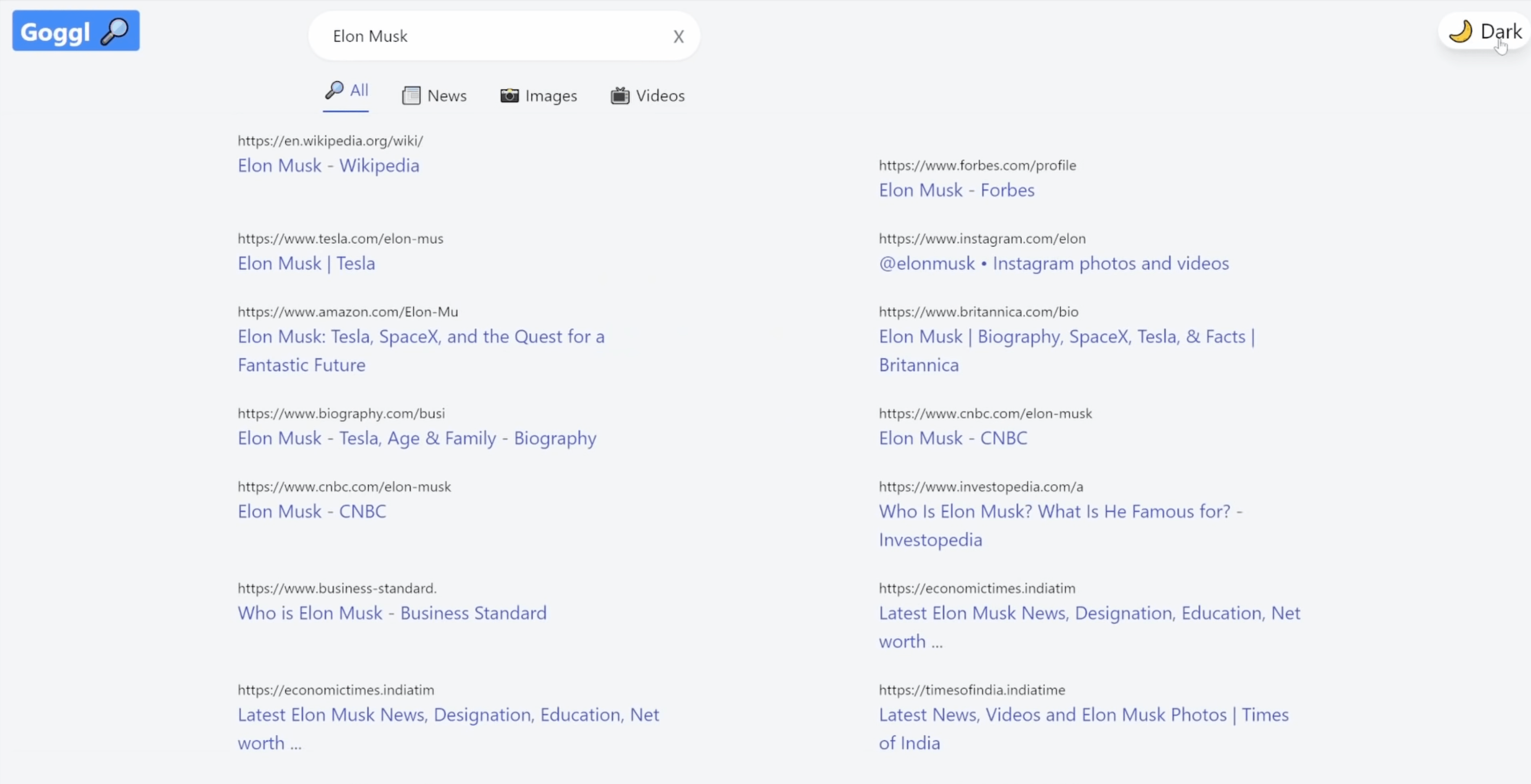Open Times of India Elon Musk Photos link
This screenshot has width=1531, height=784.
(x=1084, y=729)
